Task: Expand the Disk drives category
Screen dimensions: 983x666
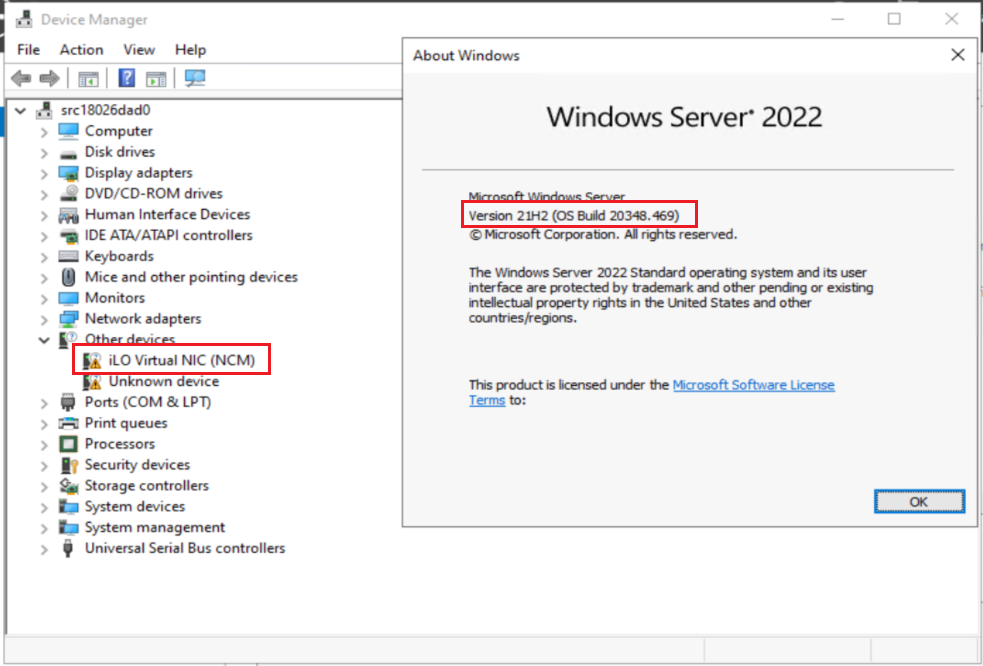Action: [x=44, y=152]
